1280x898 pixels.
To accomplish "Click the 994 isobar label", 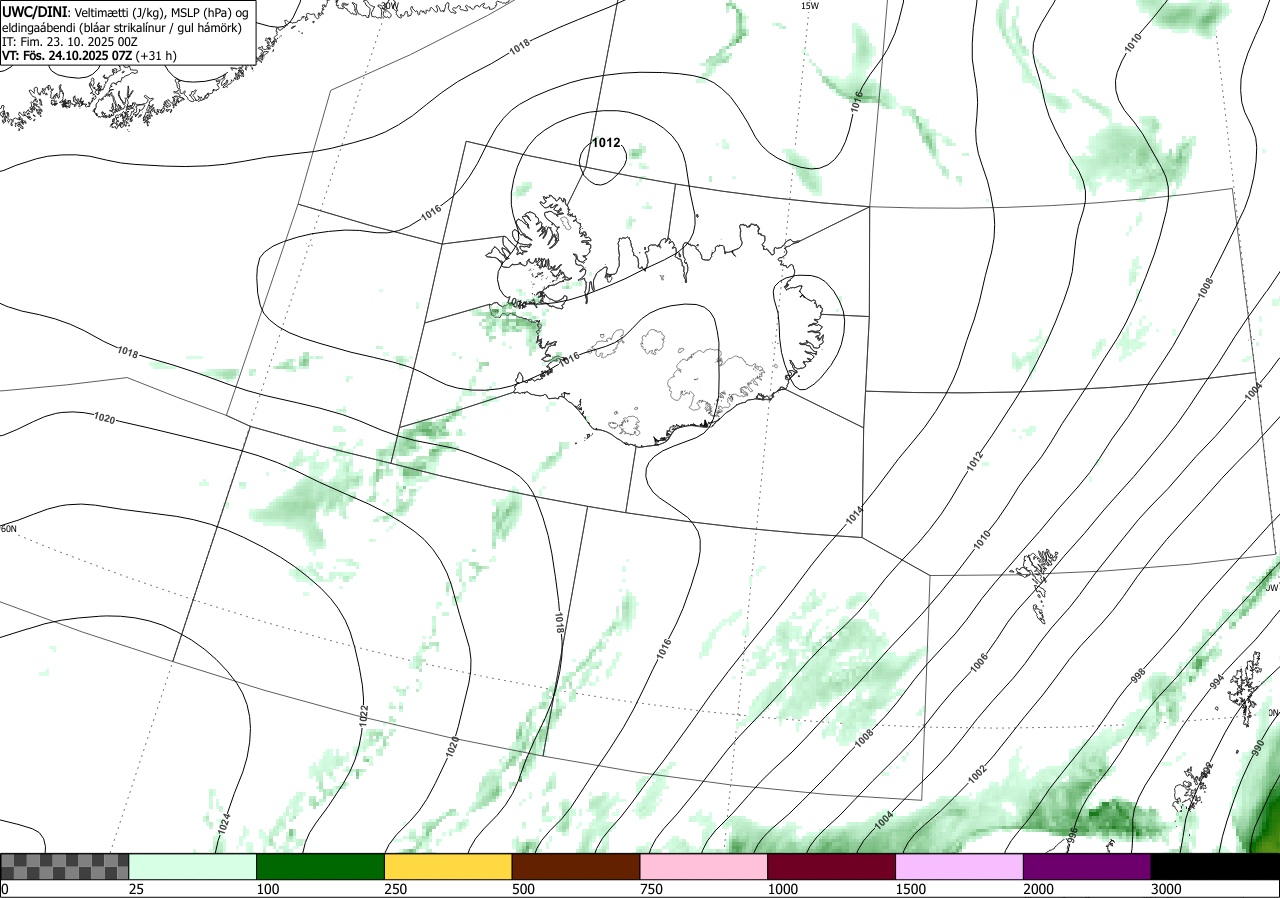I will tap(1216, 681).
